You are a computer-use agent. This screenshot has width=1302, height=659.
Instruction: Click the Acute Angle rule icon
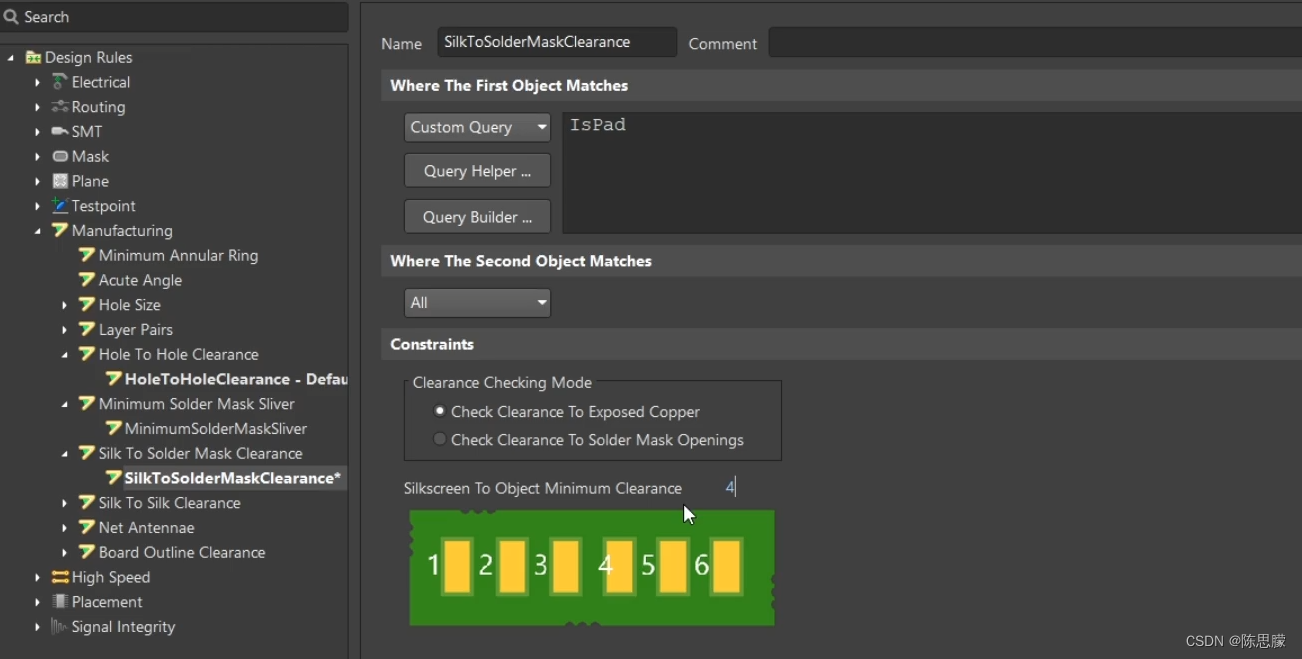pyautogui.click(x=87, y=280)
